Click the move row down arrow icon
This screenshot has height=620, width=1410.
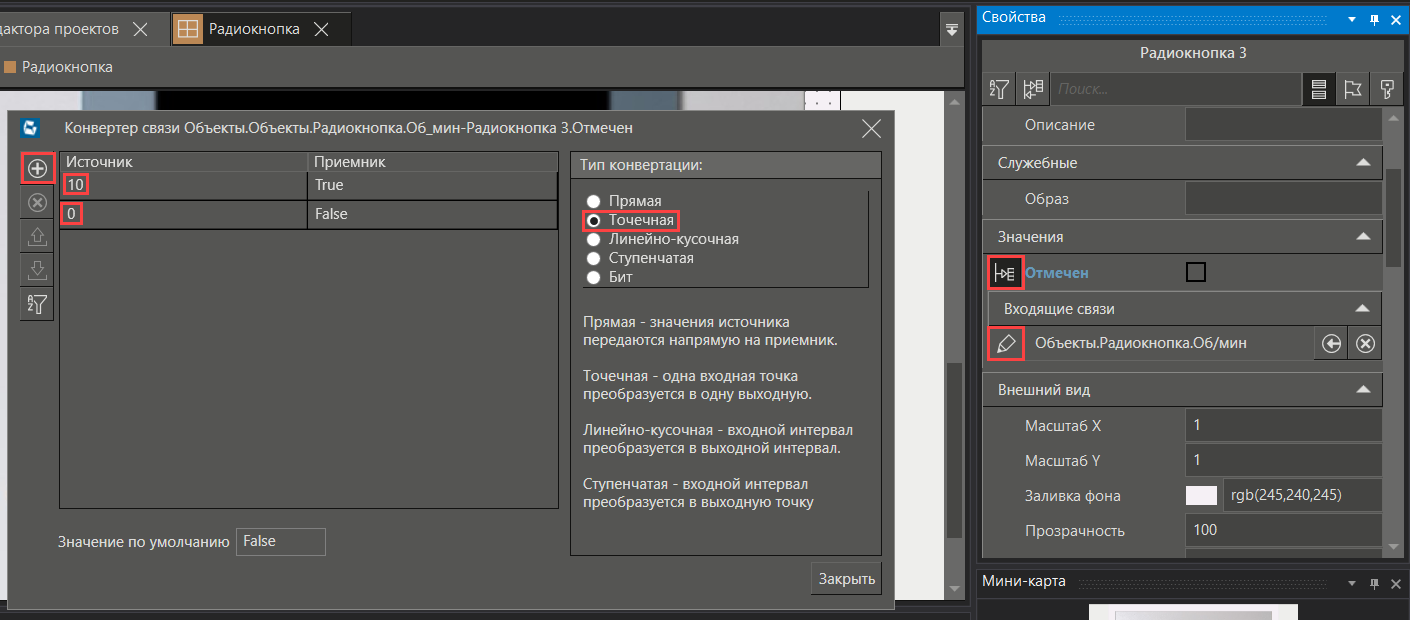coord(37,270)
